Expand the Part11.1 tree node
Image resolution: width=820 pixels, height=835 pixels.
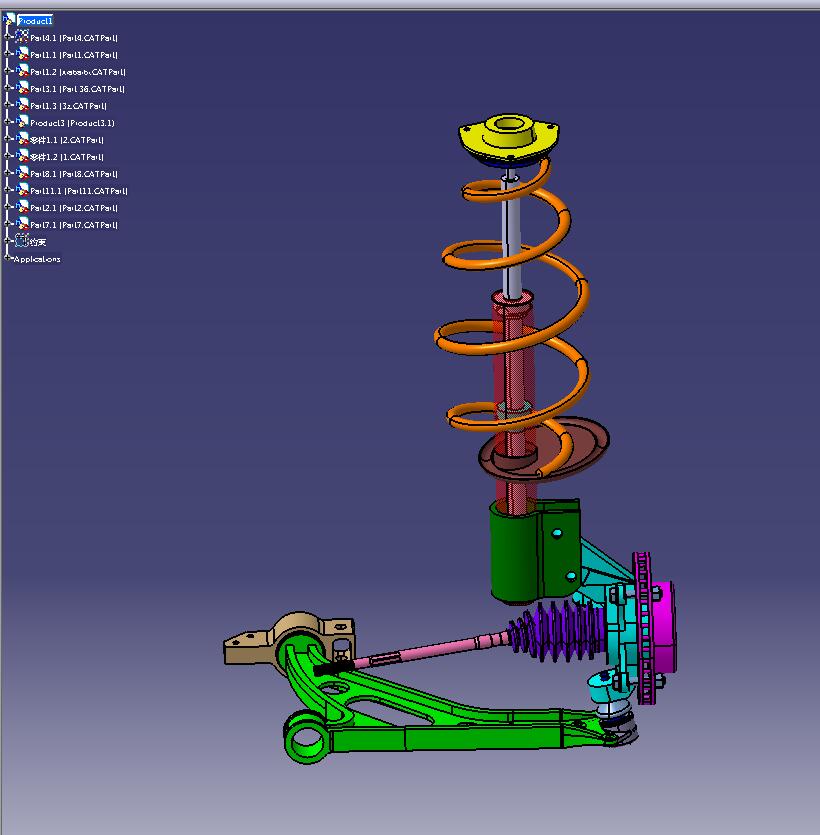pos(7,190)
